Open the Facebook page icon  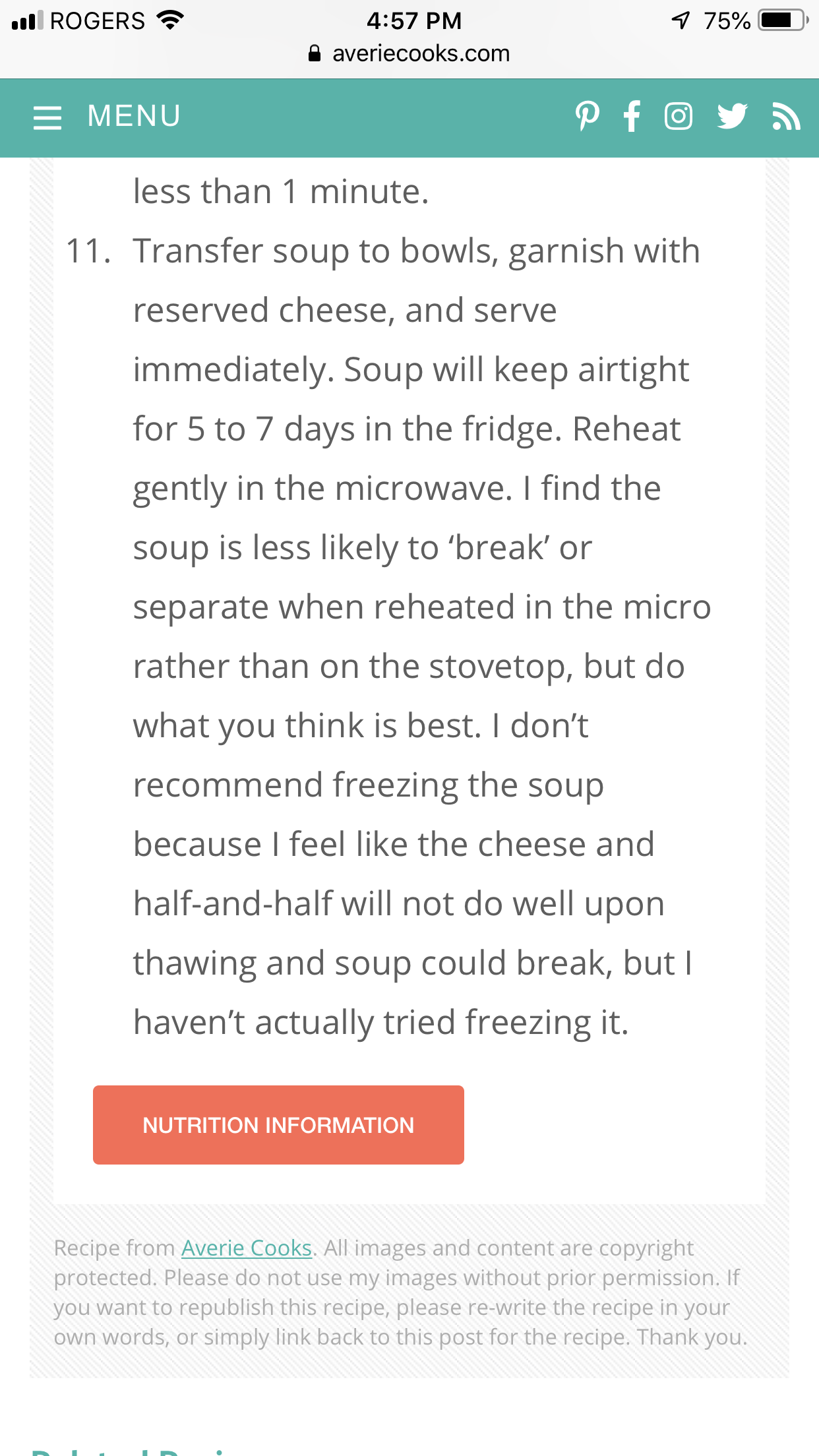632,117
